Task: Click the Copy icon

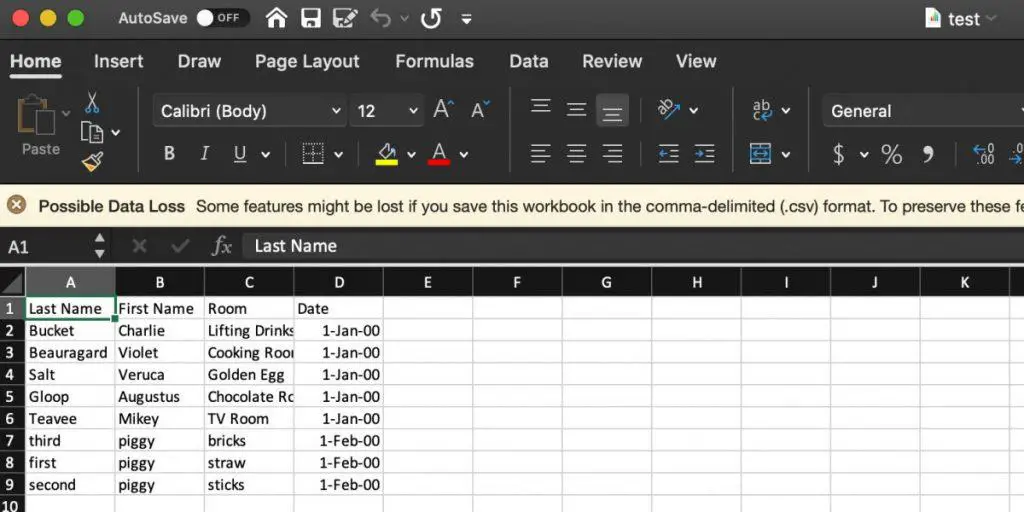Action: (92, 133)
